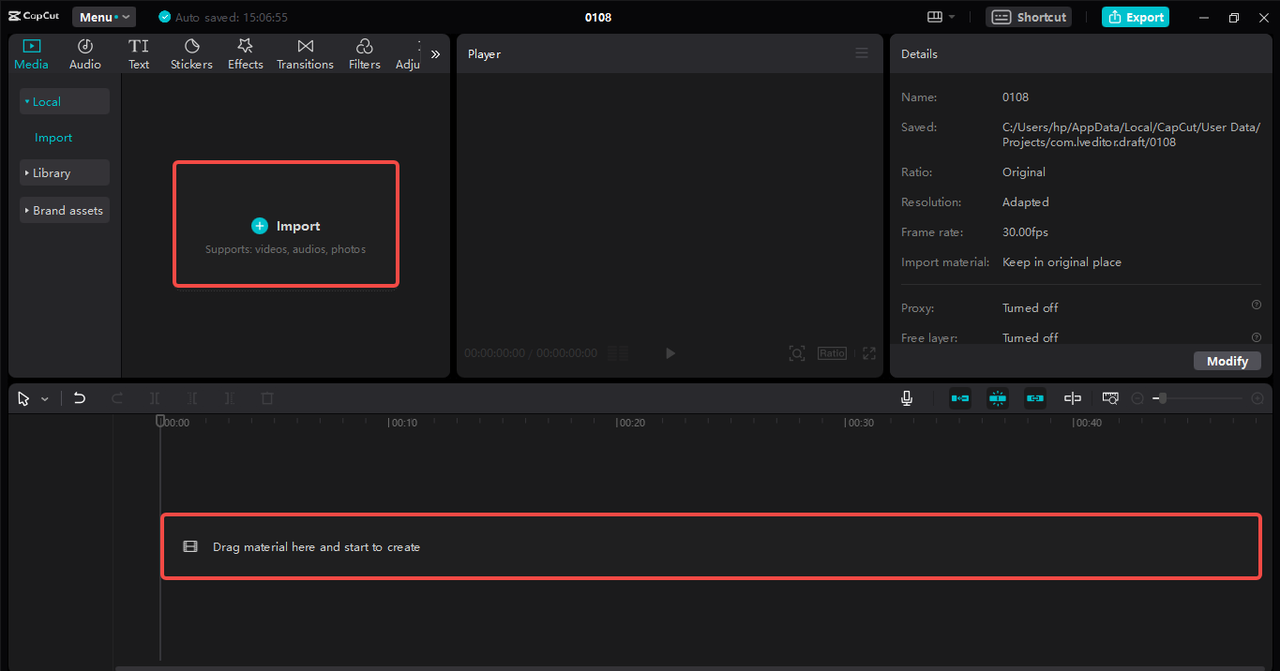Click the saved path text in Details

click(1131, 134)
